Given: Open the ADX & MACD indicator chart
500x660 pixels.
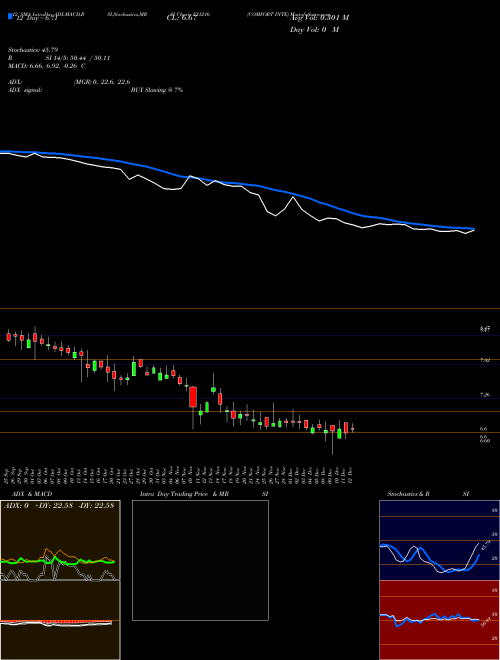Looking at the screenshot, I should 60,580.
